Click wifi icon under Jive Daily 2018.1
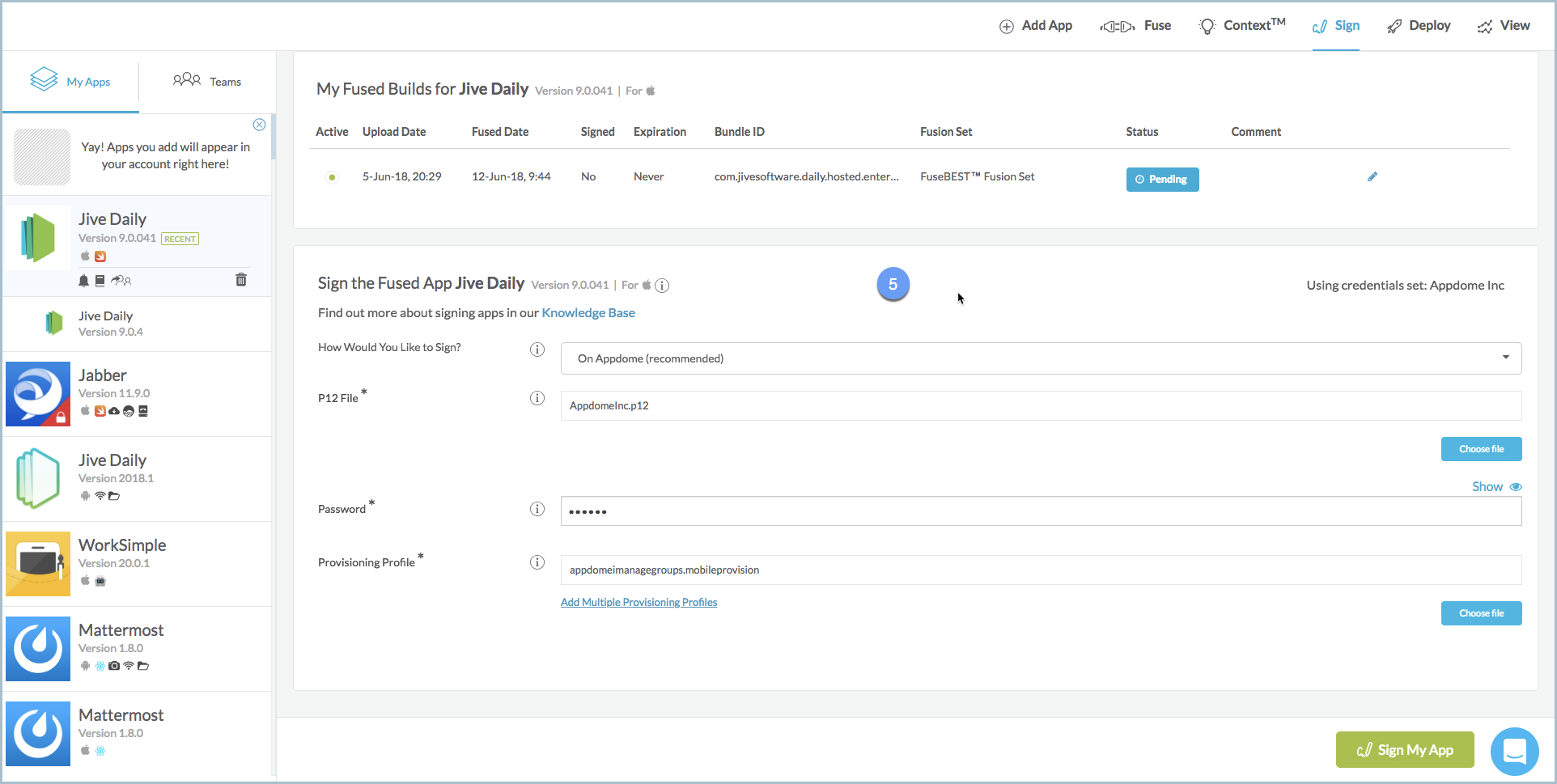The width and height of the screenshot is (1557, 784). (100, 496)
